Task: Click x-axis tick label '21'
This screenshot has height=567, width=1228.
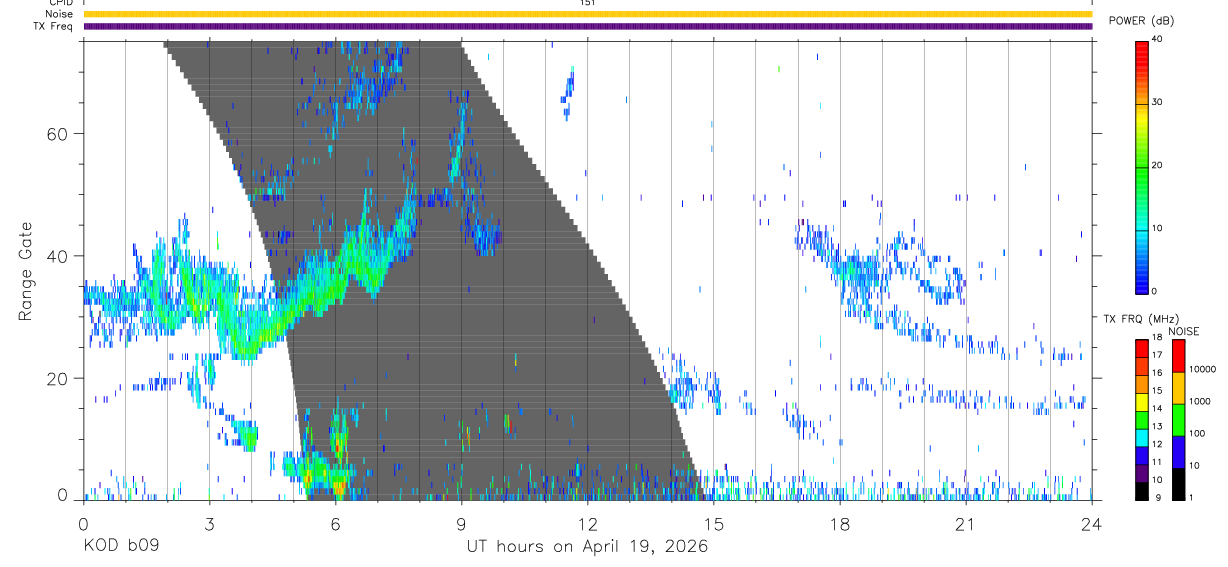Action: pyautogui.click(x=966, y=523)
